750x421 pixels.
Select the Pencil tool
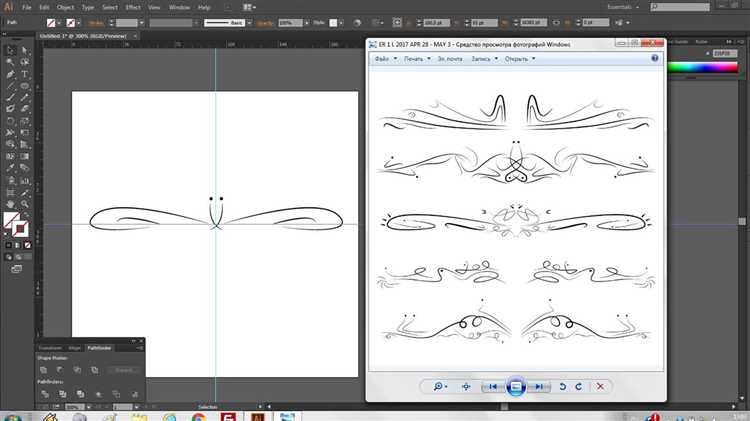click(24, 98)
